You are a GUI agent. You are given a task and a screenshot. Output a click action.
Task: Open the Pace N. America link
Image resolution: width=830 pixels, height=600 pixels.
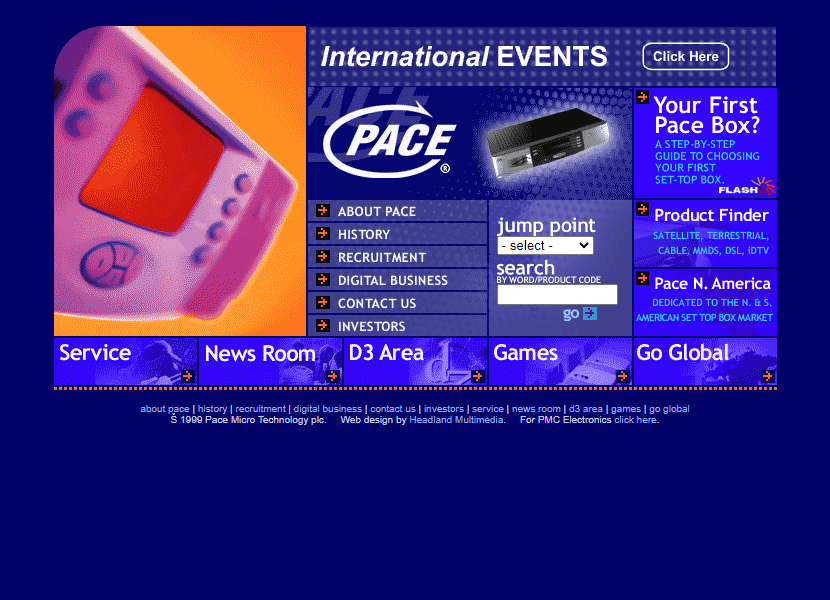click(712, 283)
